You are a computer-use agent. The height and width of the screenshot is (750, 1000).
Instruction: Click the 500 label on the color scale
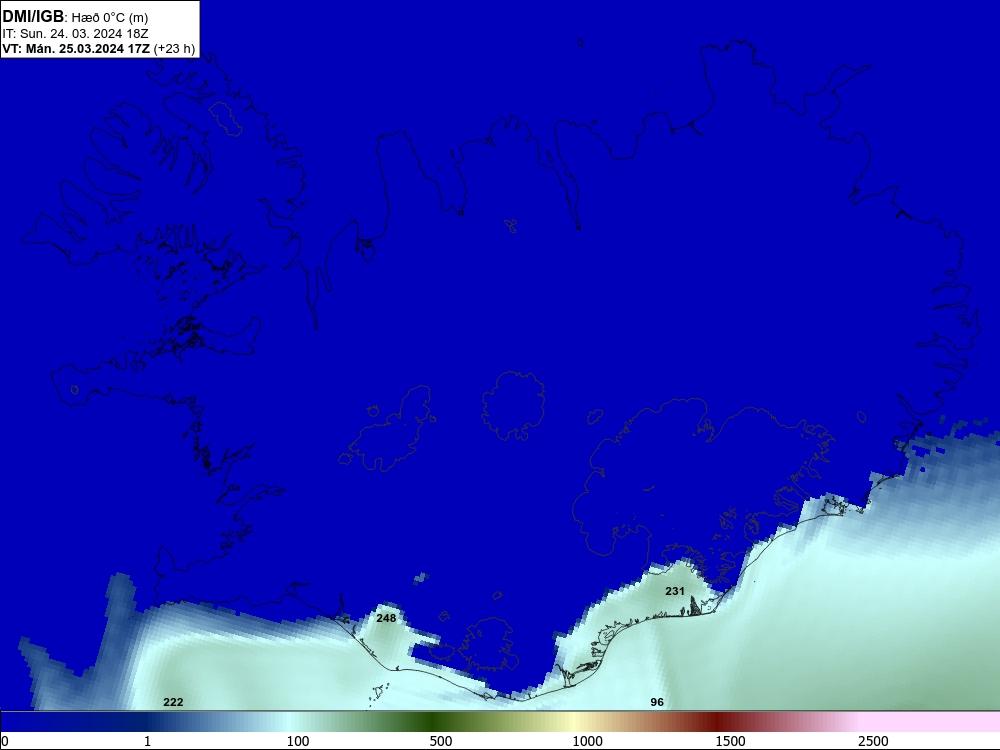[441, 741]
